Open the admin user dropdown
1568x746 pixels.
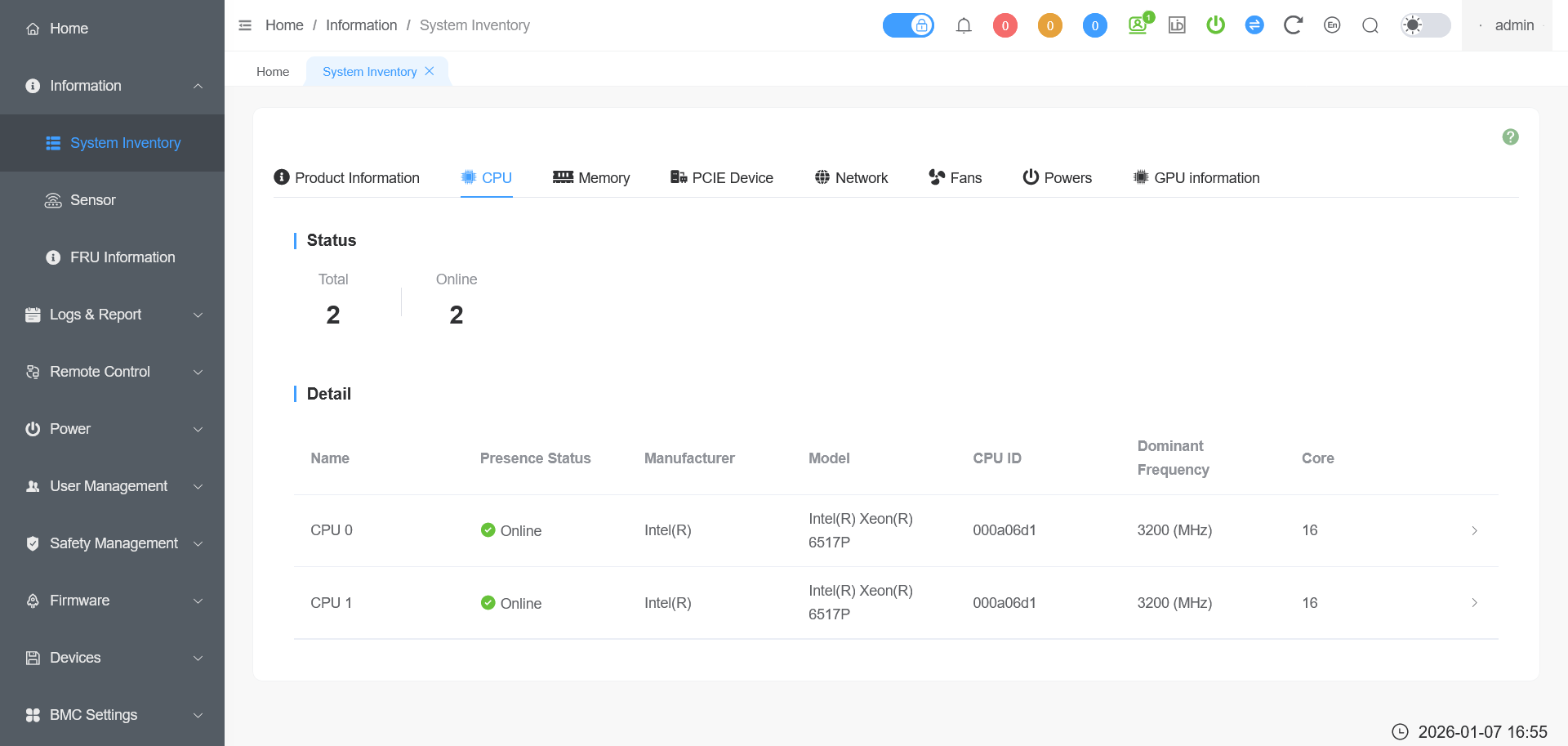point(1508,25)
